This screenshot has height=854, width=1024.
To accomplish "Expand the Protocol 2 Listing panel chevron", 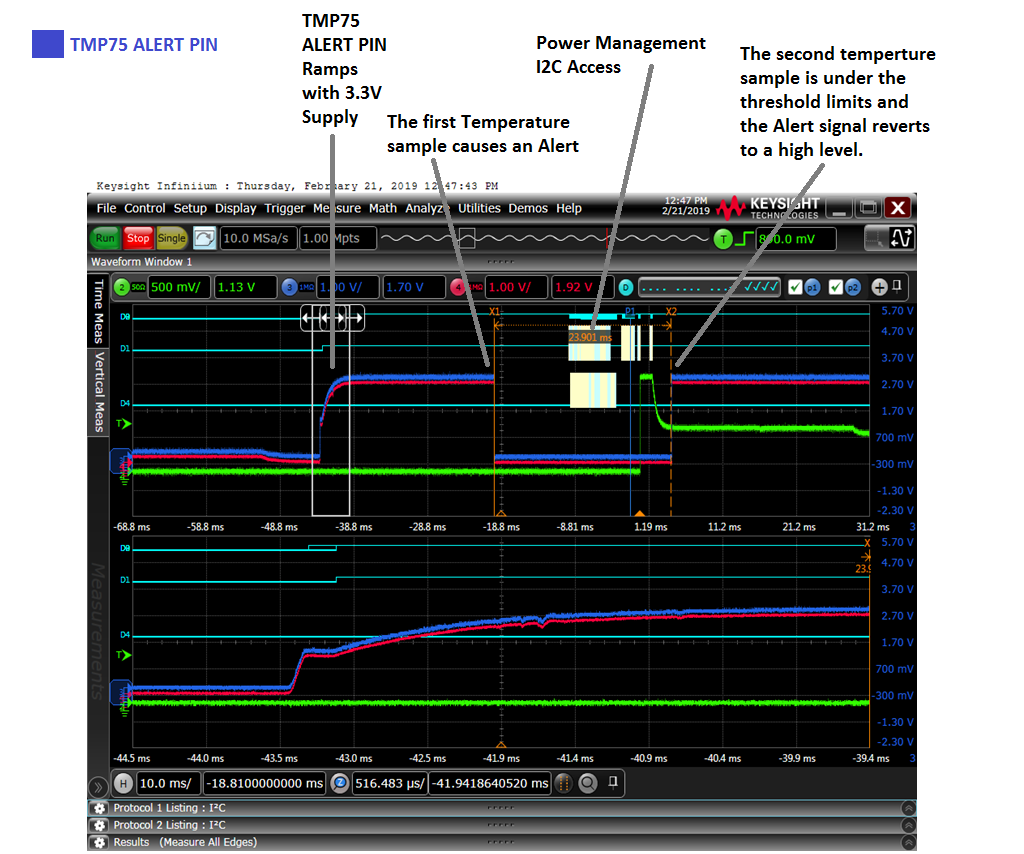I will [908, 825].
